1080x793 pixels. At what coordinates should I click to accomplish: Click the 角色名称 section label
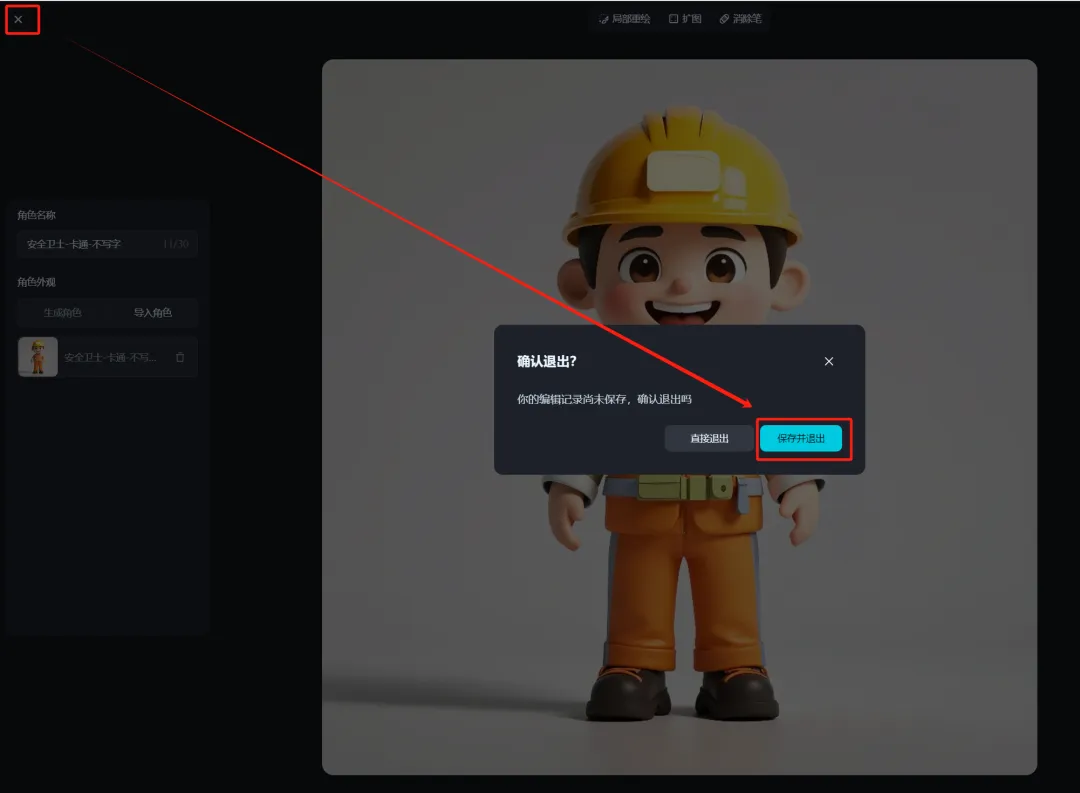pos(36,215)
